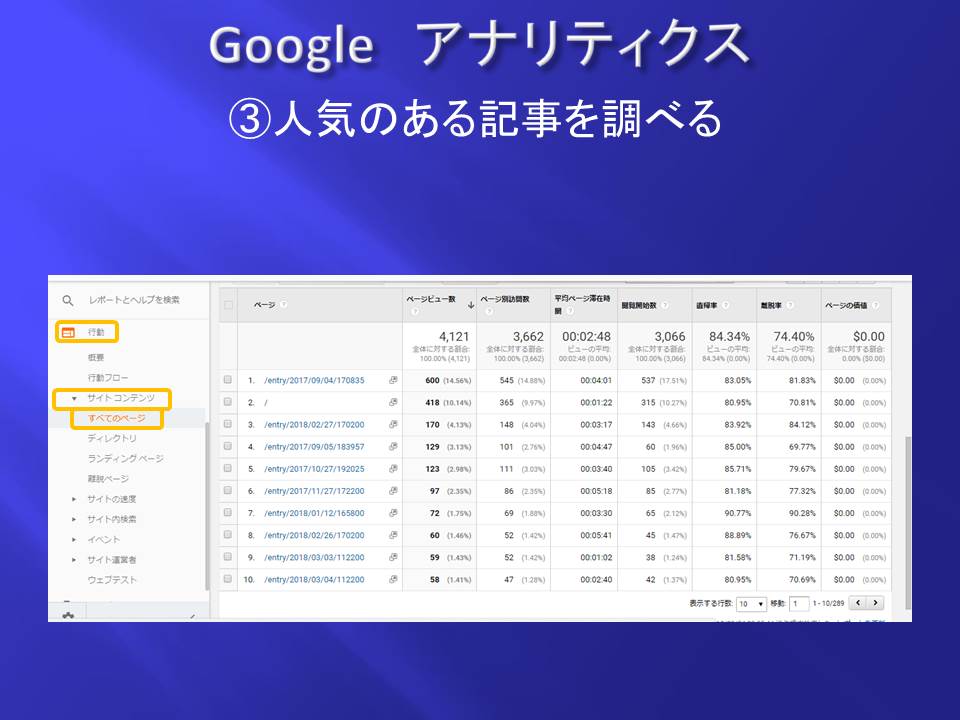
Task: Open external link icon for /entry/2017/09/05/183957
Action: click(x=393, y=446)
